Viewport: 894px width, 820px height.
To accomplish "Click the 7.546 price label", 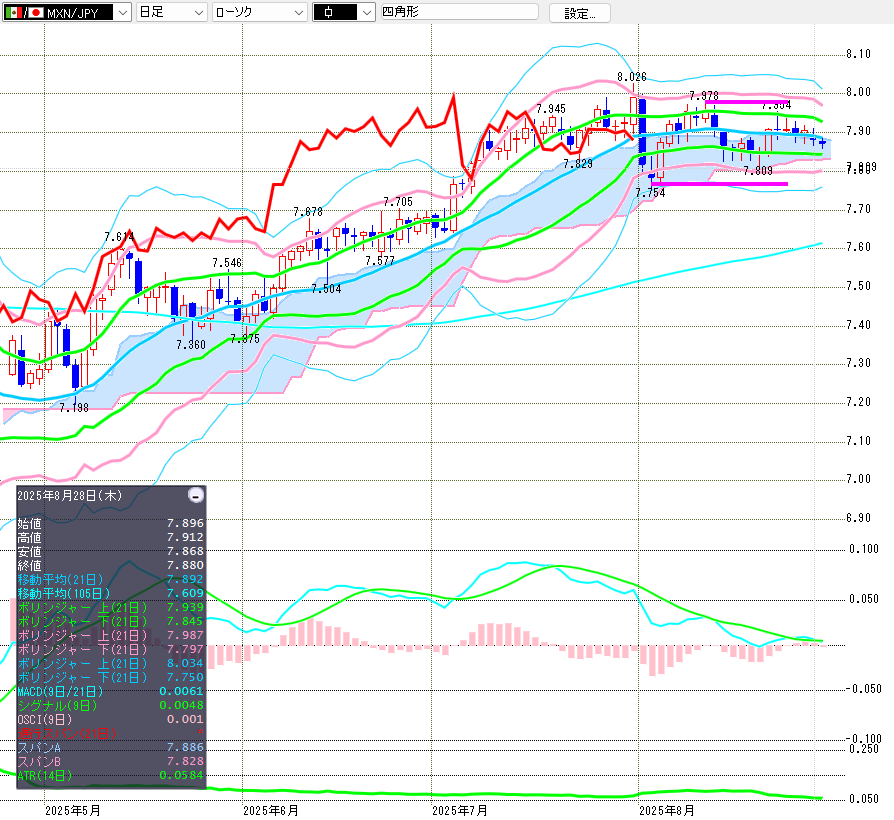I will [x=227, y=262].
